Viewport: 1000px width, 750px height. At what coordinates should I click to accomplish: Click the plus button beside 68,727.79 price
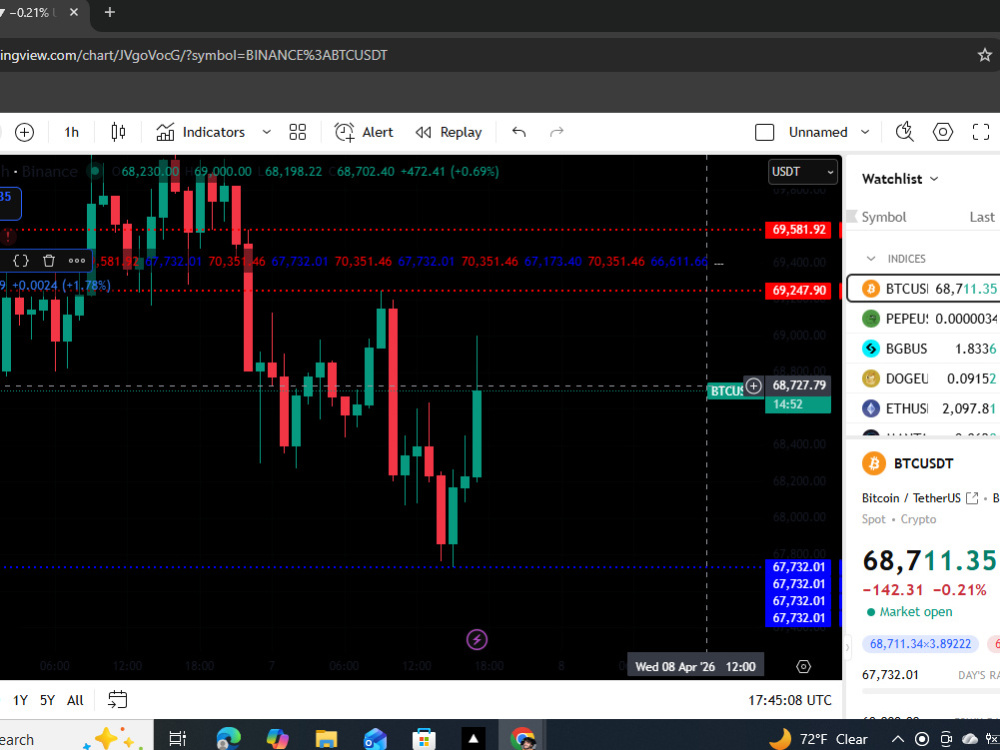pyautogui.click(x=754, y=386)
